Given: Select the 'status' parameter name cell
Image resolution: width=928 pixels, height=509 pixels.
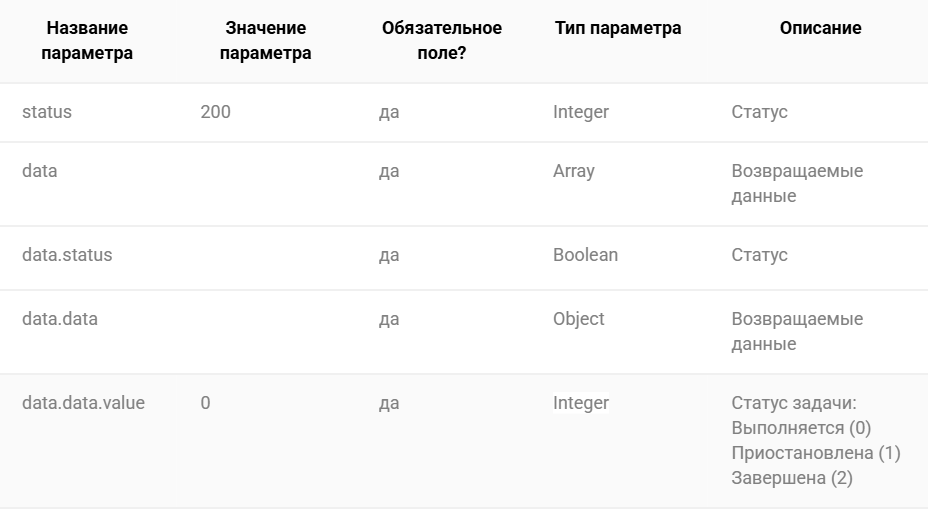Looking at the screenshot, I should click(47, 112).
